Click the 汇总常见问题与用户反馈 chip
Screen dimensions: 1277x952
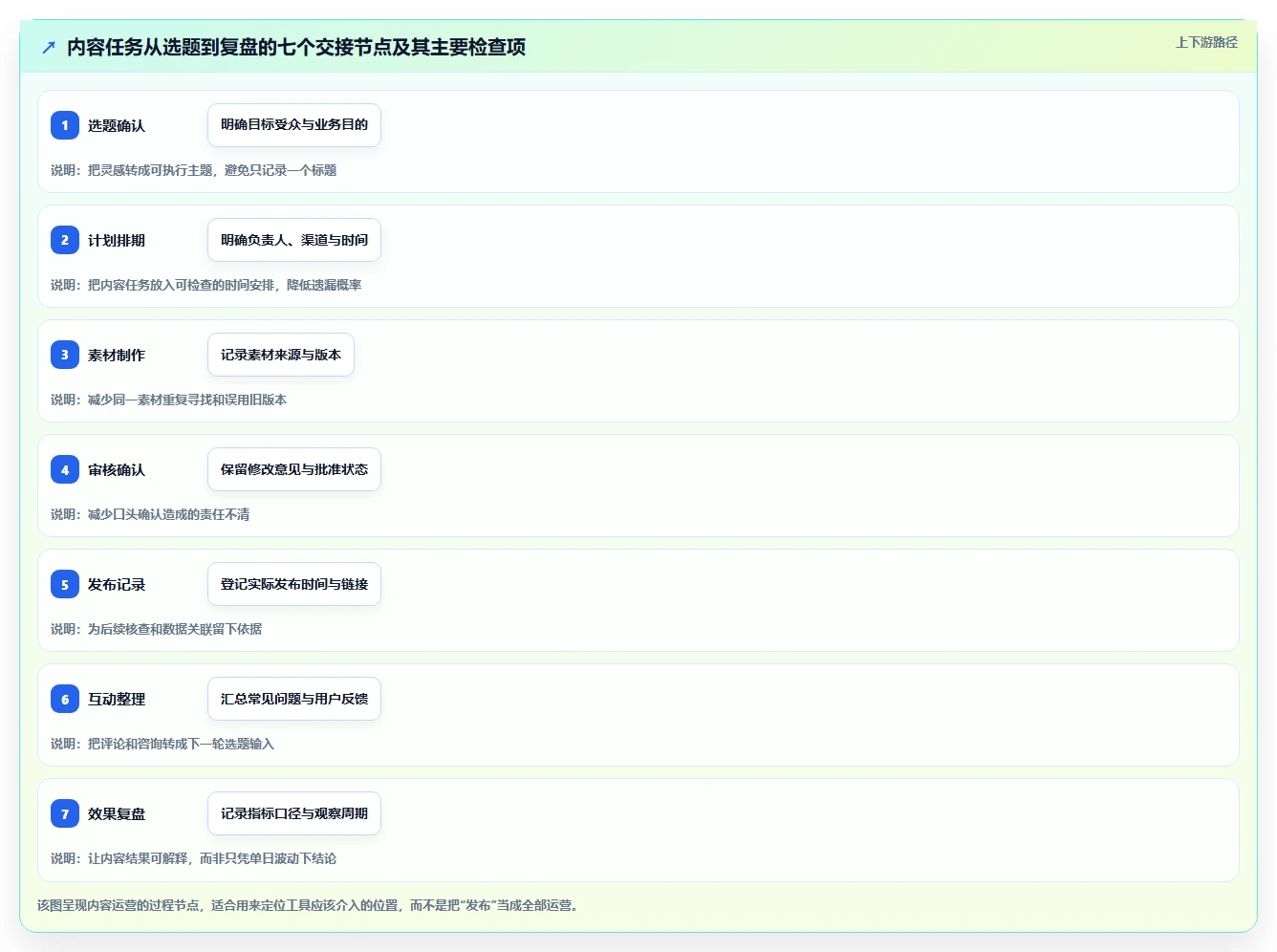coord(294,699)
